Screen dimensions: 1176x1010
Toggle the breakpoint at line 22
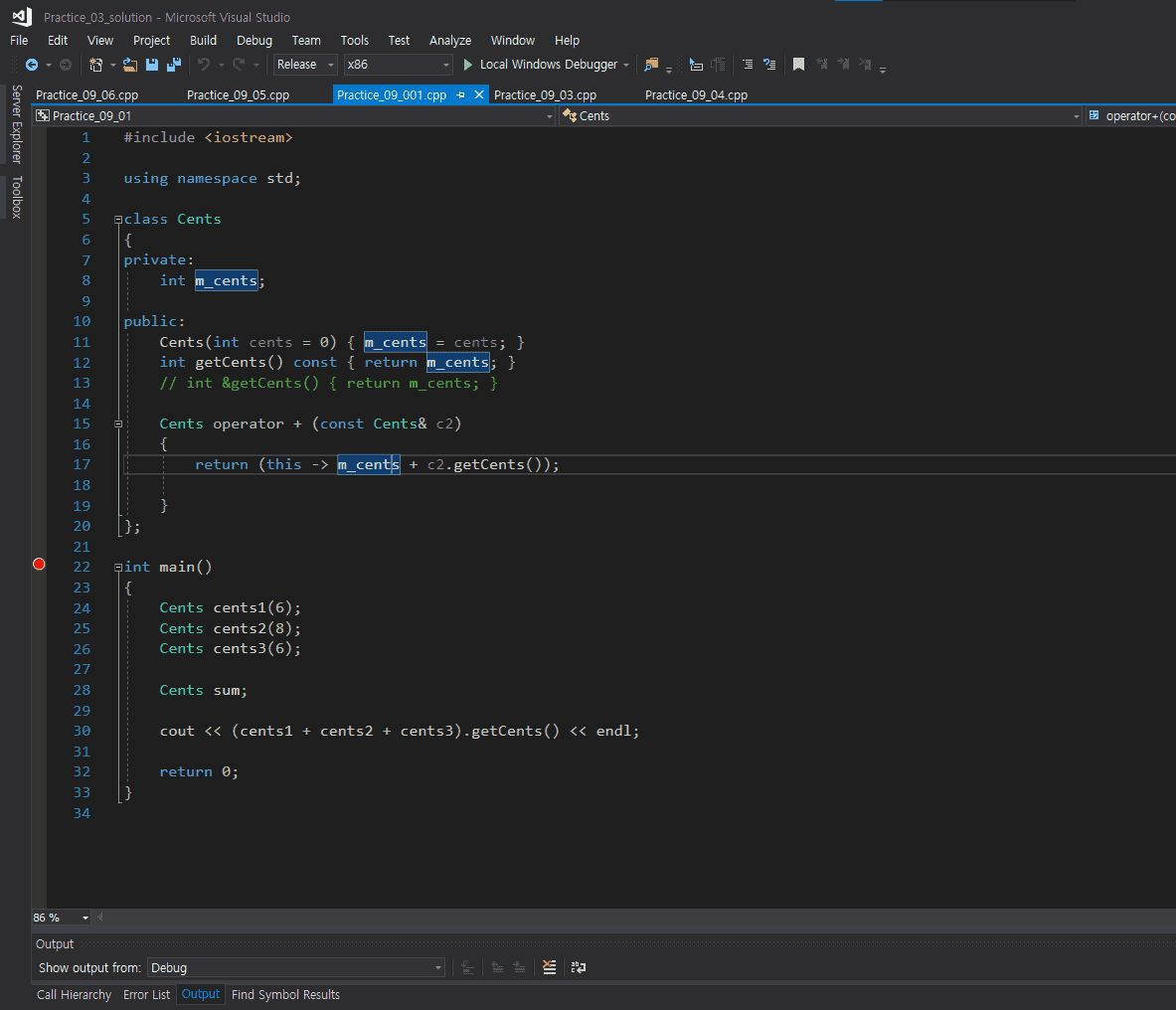39,565
